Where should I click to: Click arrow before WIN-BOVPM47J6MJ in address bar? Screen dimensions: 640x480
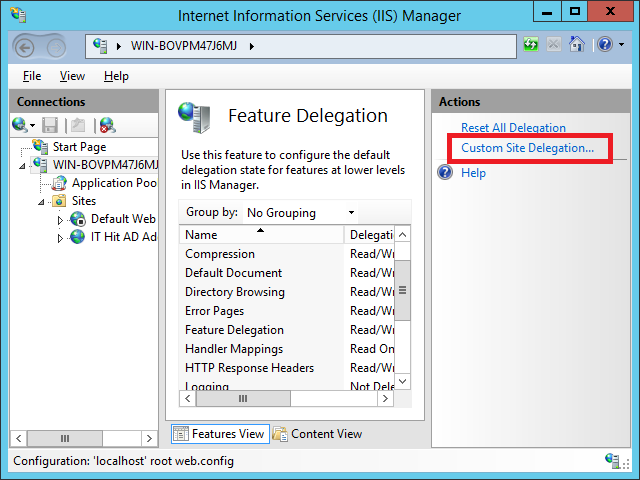pos(119,46)
